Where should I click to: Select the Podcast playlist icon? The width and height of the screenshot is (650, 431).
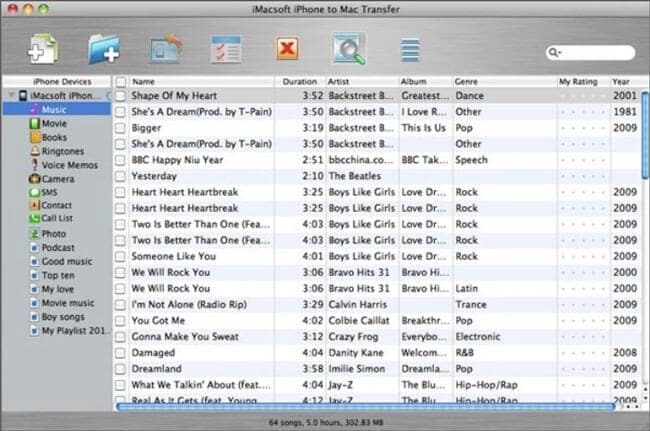(35, 248)
